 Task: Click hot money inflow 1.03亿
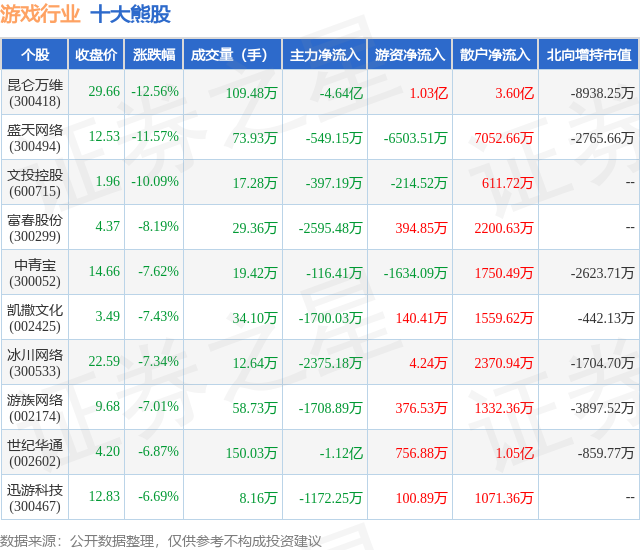(x=429, y=93)
